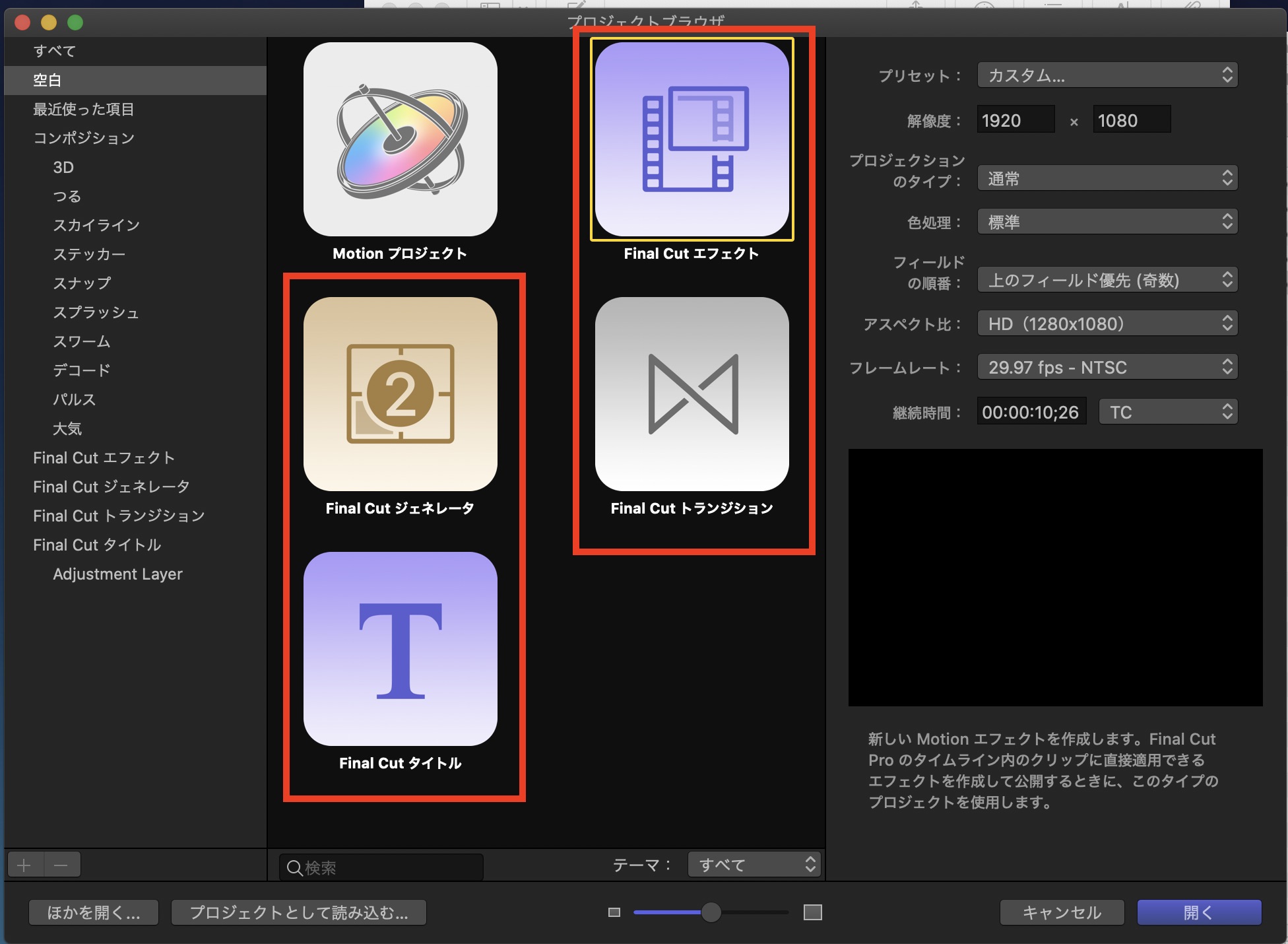Select the スカイライン category
1288x944 pixels.
click(96, 225)
